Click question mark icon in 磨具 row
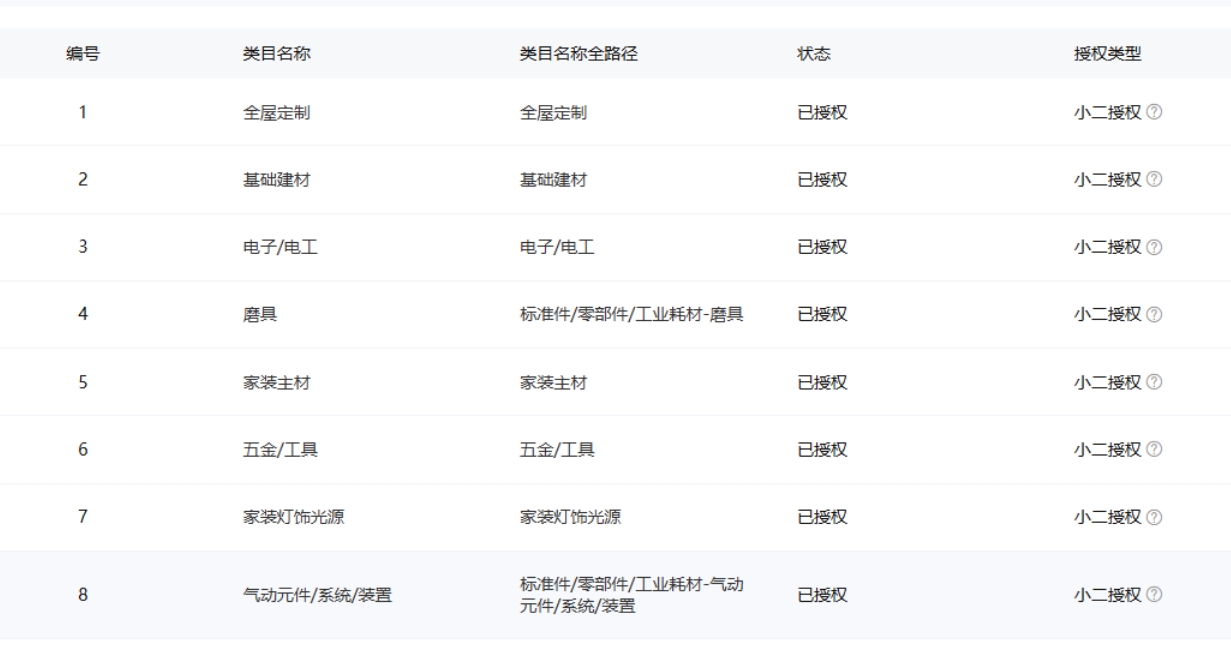This screenshot has width=1231, height=671. (x=1156, y=315)
